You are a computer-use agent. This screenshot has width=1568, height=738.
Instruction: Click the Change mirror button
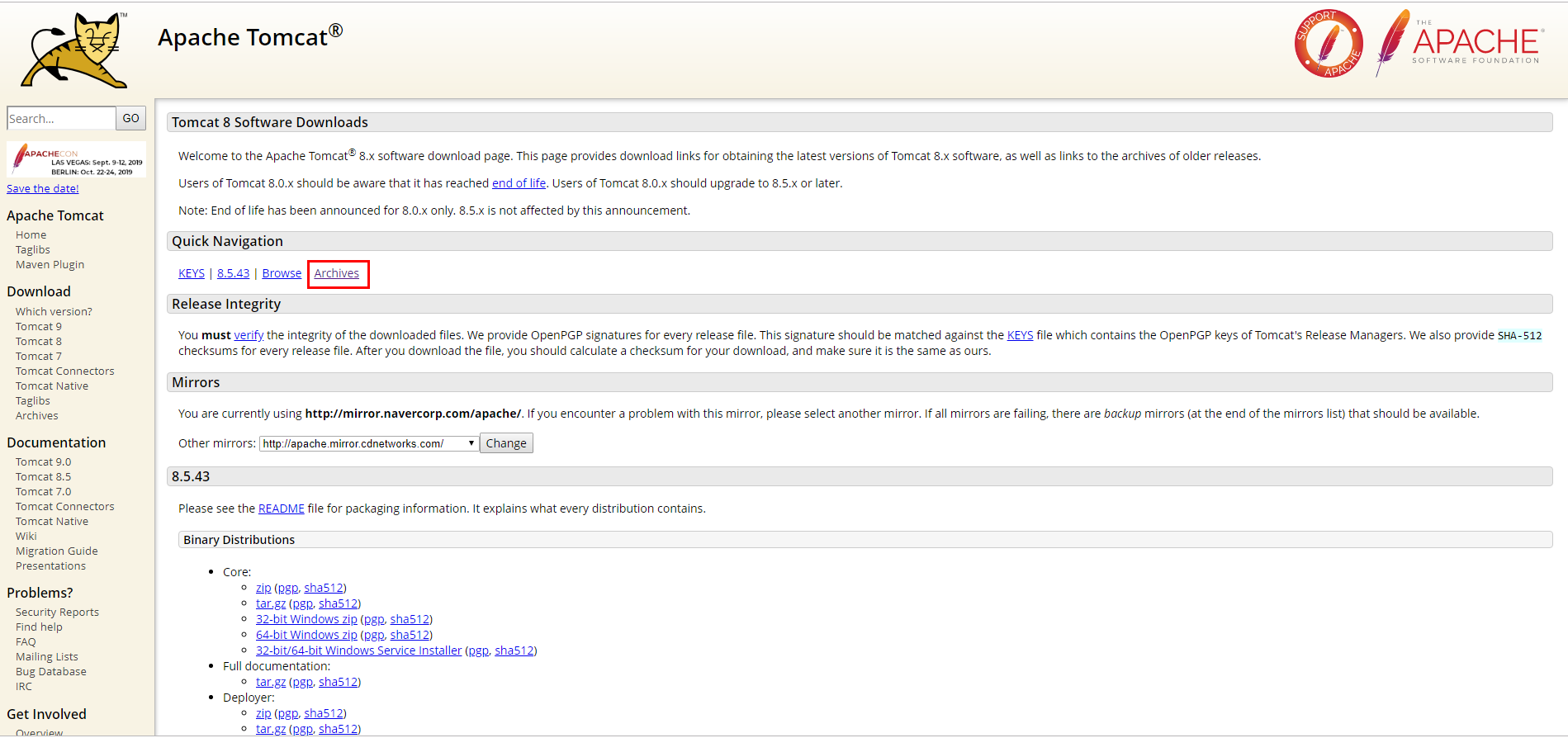tap(506, 443)
